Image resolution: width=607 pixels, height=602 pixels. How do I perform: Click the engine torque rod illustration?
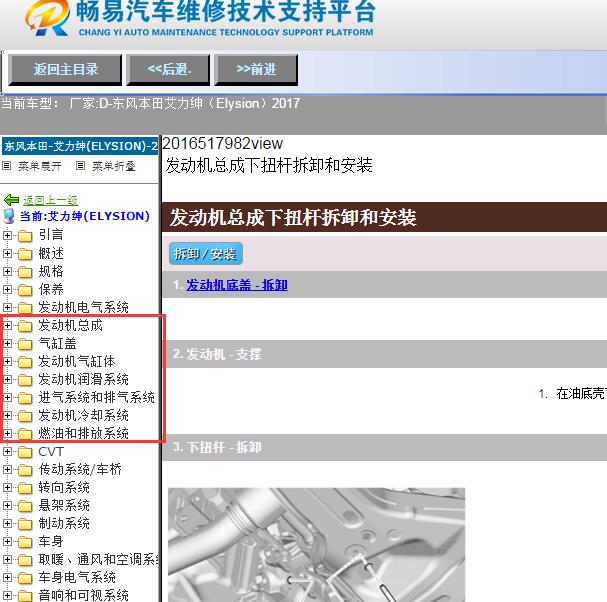coord(316,545)
